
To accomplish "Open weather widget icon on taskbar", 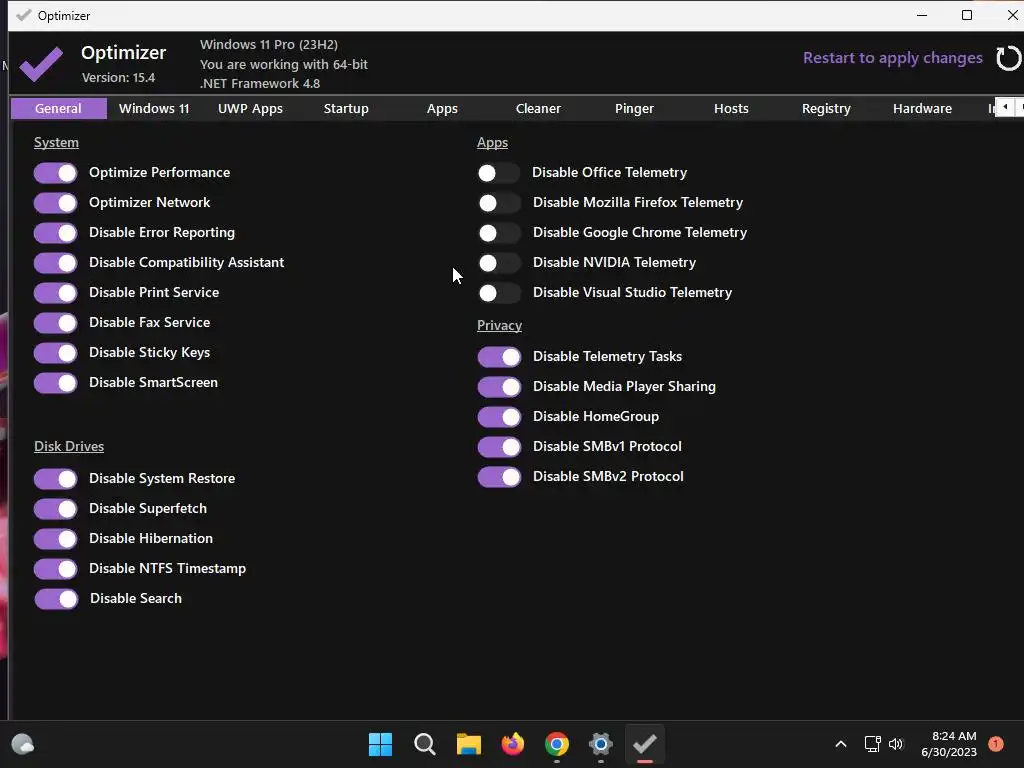I will point(23,744).
